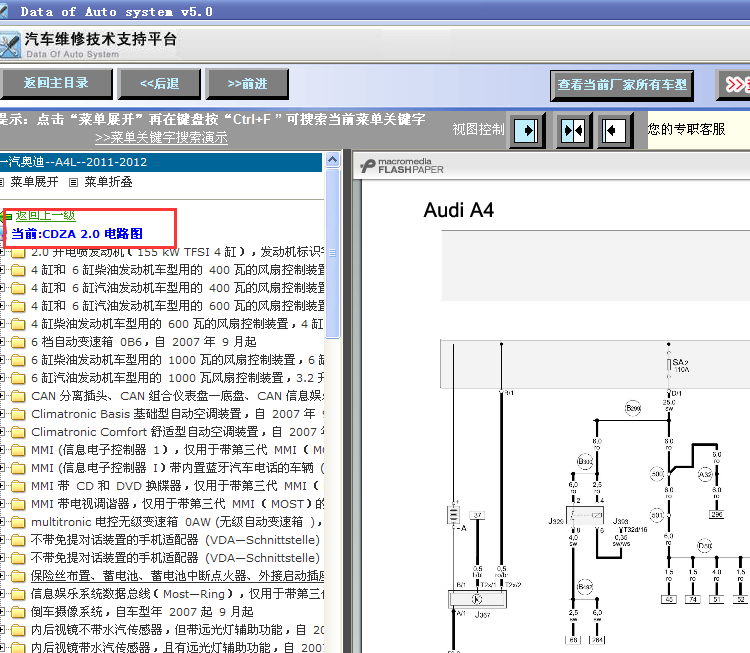The height and width of the screenshot is (653, 750).
Task: Click the 返回上一级 link
Action: tap(45, 216)
